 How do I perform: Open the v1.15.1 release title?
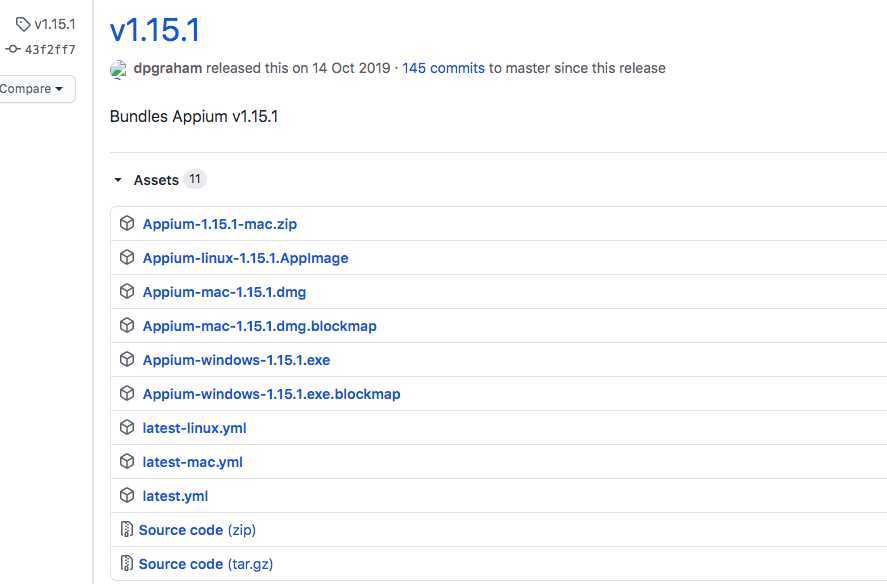point(155,30)
